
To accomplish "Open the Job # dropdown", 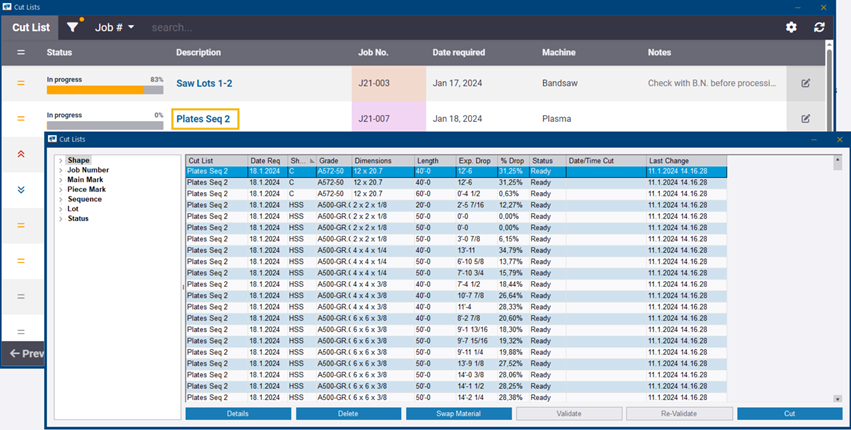I will [114, 27].
